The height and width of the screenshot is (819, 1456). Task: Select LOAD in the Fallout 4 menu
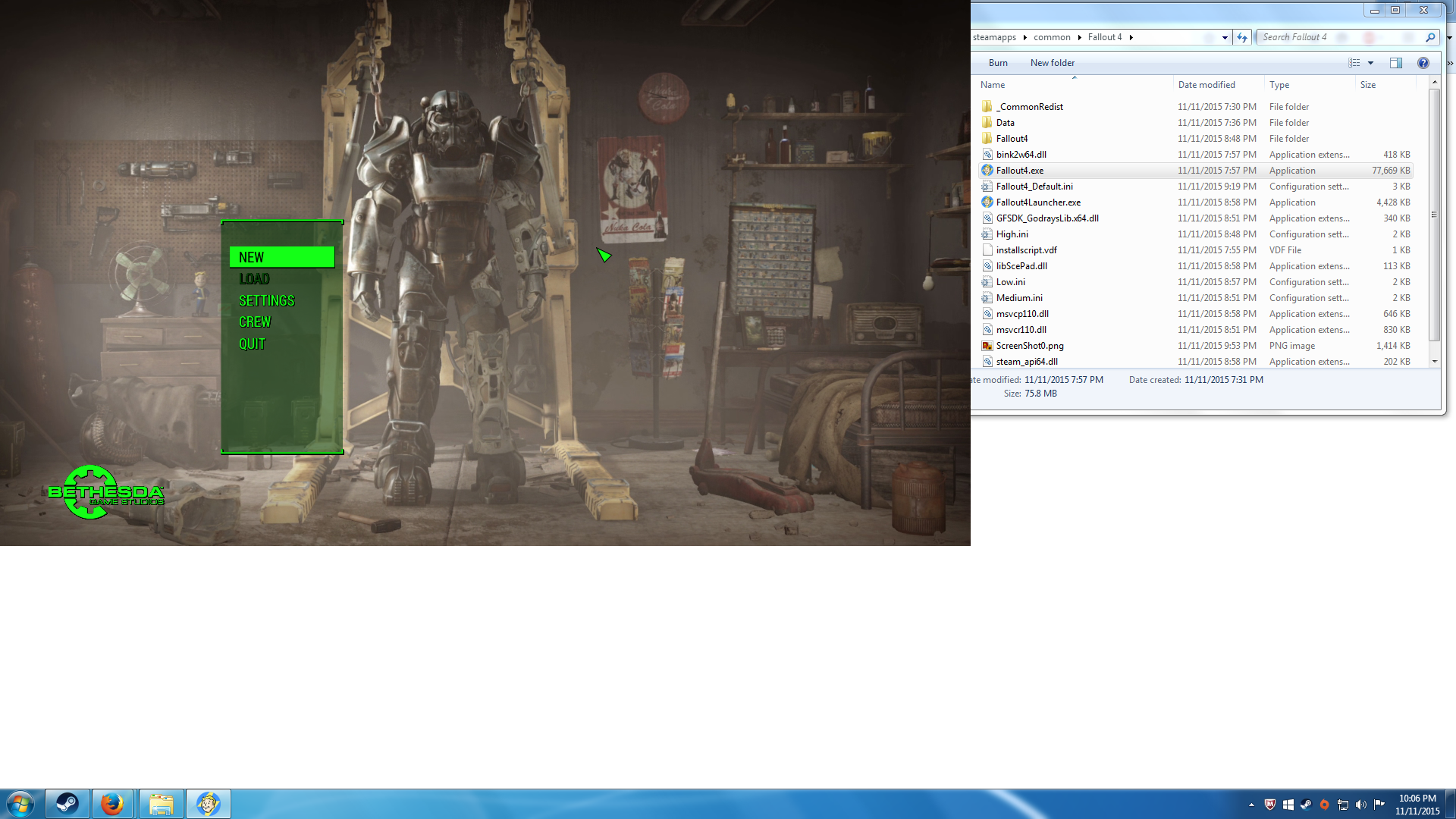click(x=254, y=279)
